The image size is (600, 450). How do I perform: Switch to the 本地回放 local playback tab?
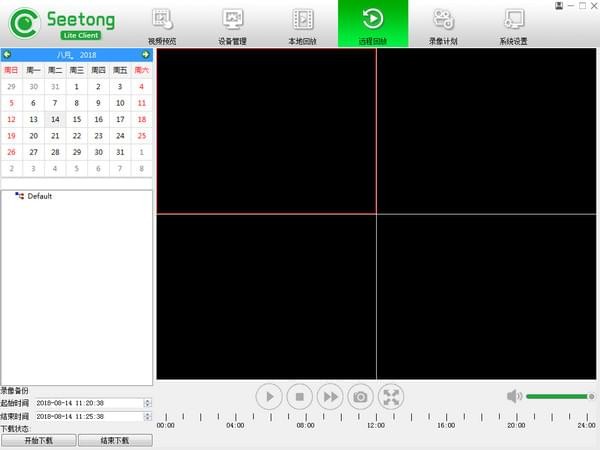pyautogui.click(x=302, y=26)
